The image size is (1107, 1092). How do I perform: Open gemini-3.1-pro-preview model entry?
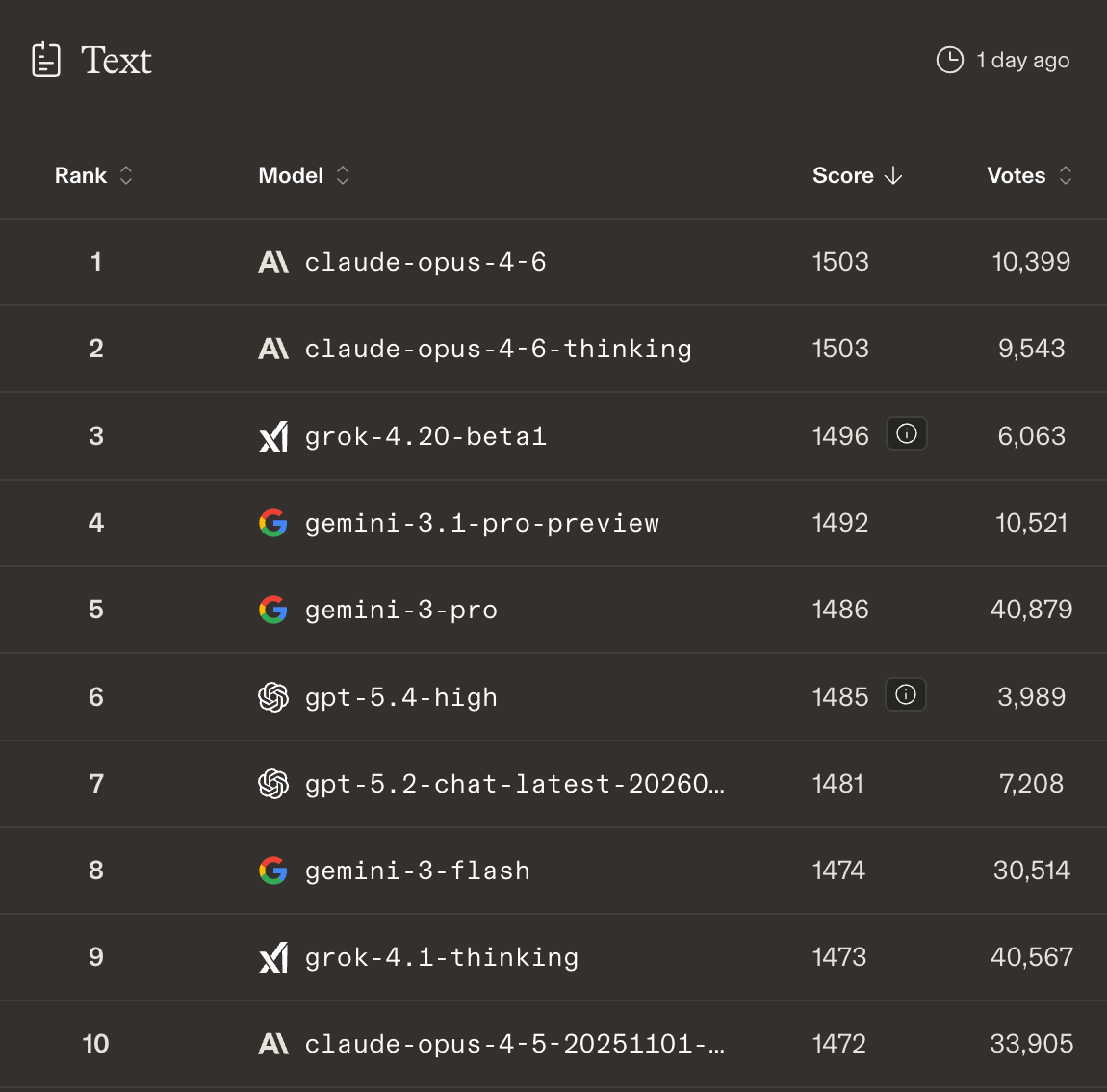(482, 524)
